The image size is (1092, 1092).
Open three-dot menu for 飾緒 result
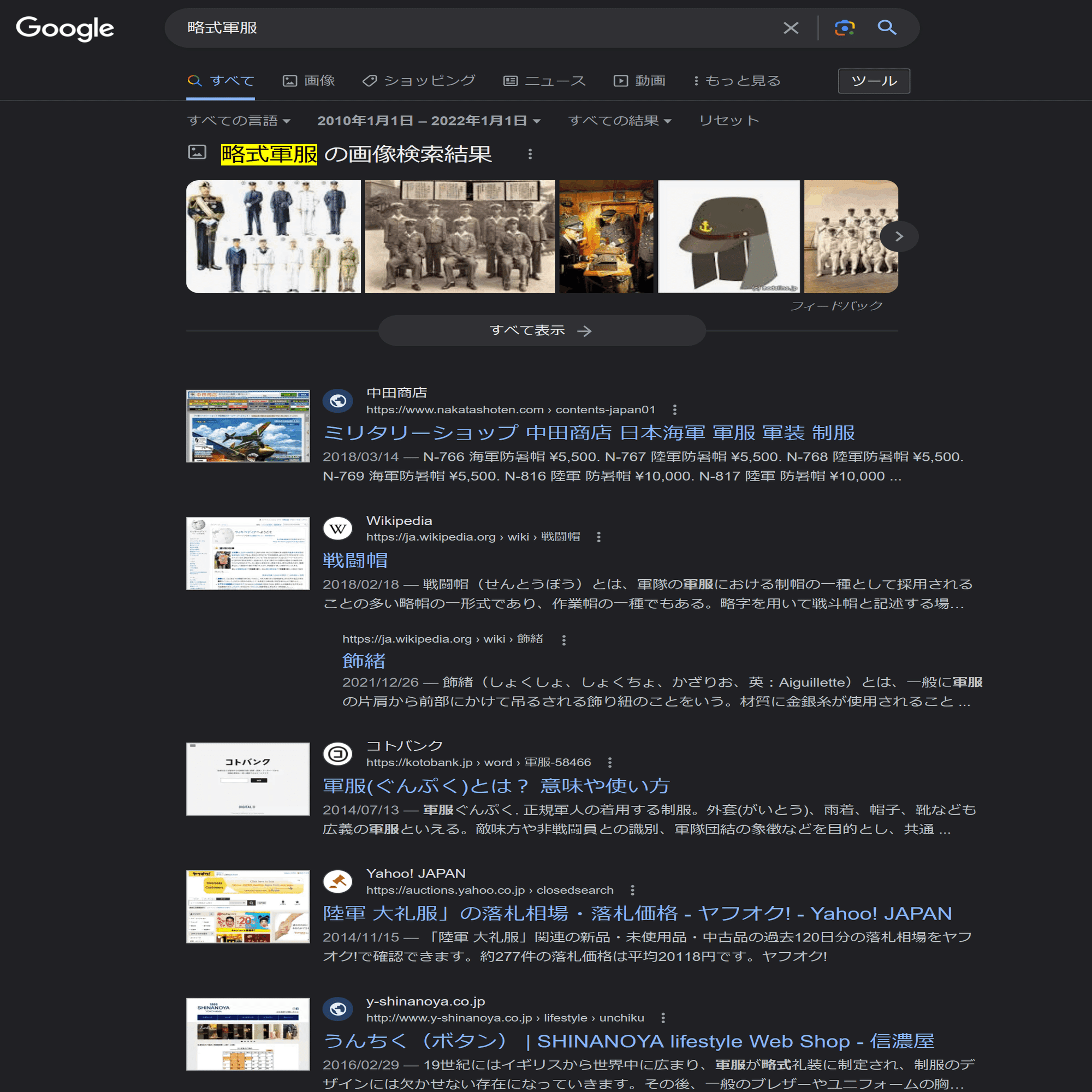click(563, 639)
